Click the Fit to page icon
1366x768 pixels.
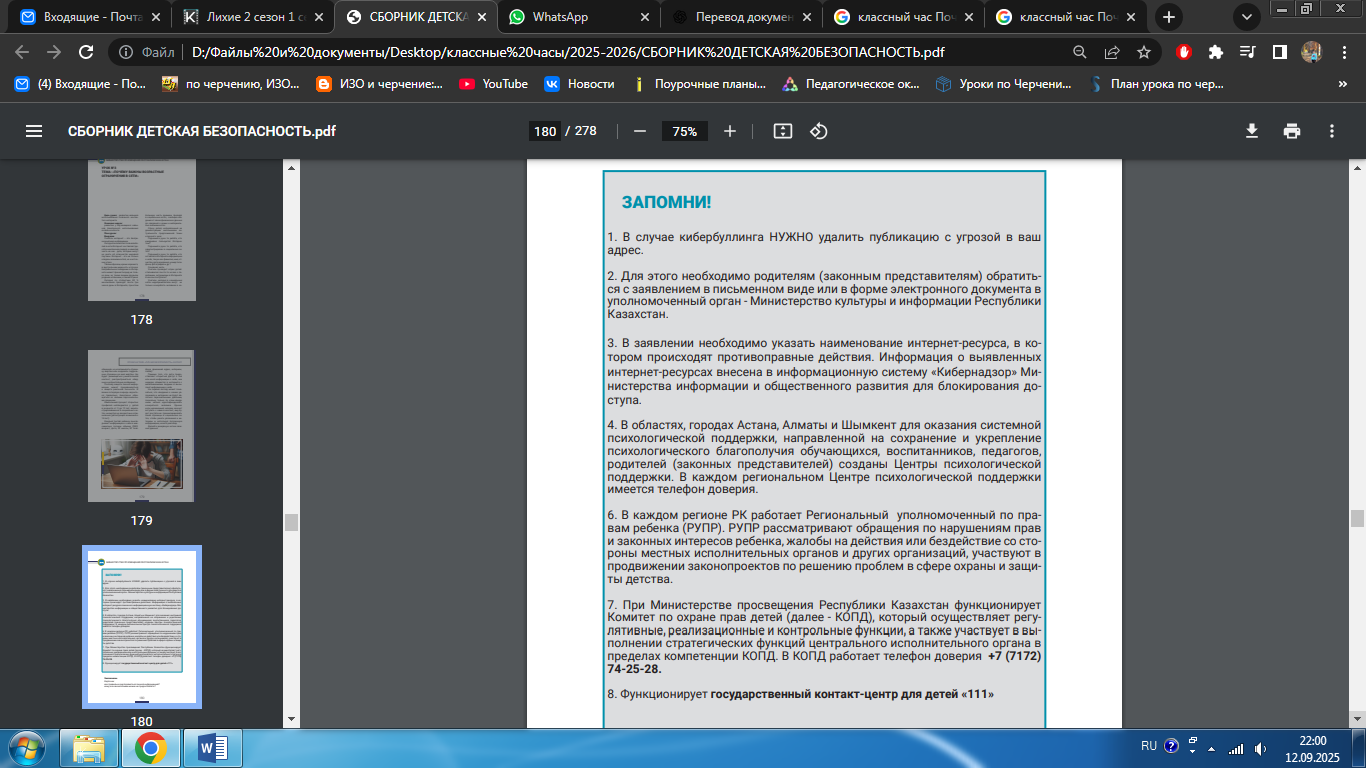783,131
